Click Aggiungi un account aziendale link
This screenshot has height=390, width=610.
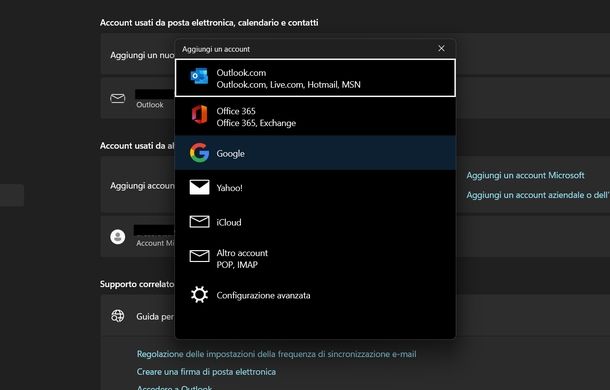(x=538, y=195)
